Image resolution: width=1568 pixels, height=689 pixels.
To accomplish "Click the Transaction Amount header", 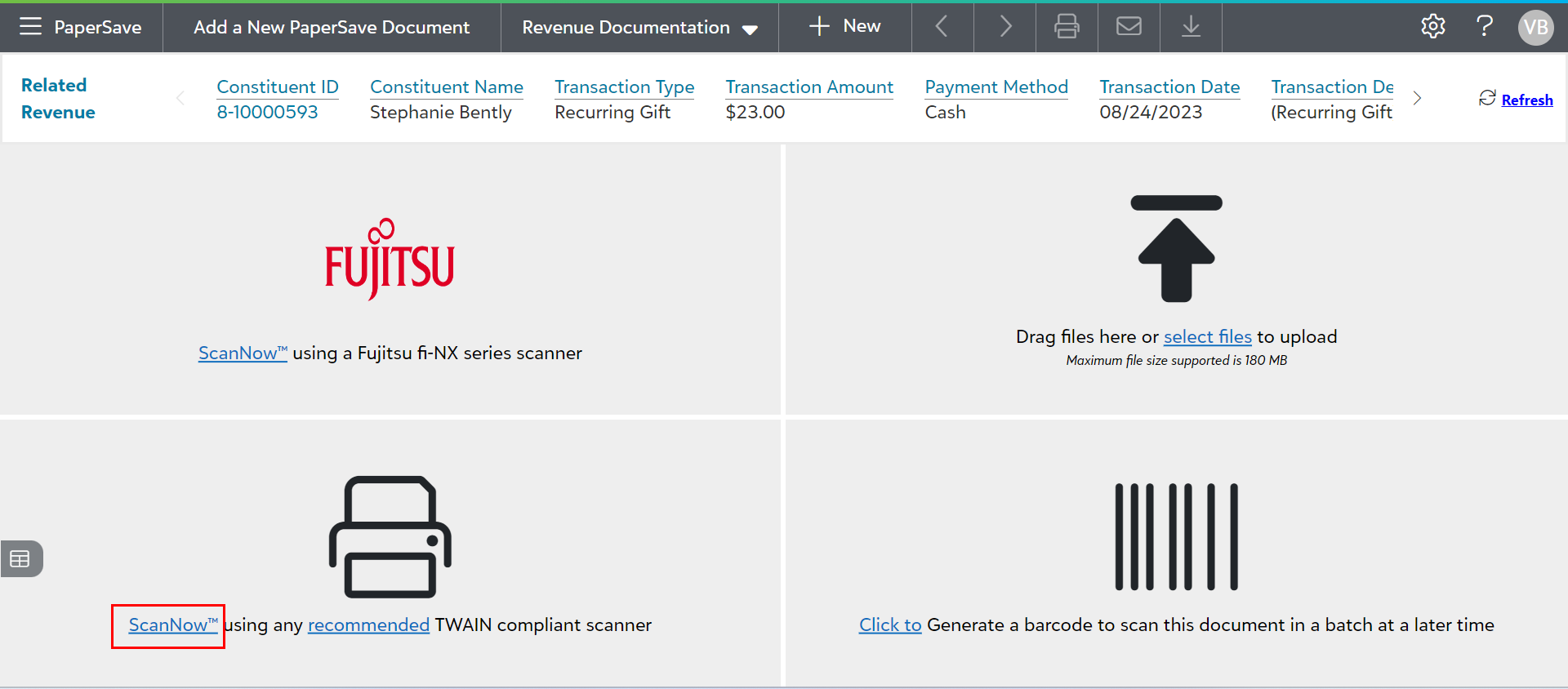I will (809, 87).
